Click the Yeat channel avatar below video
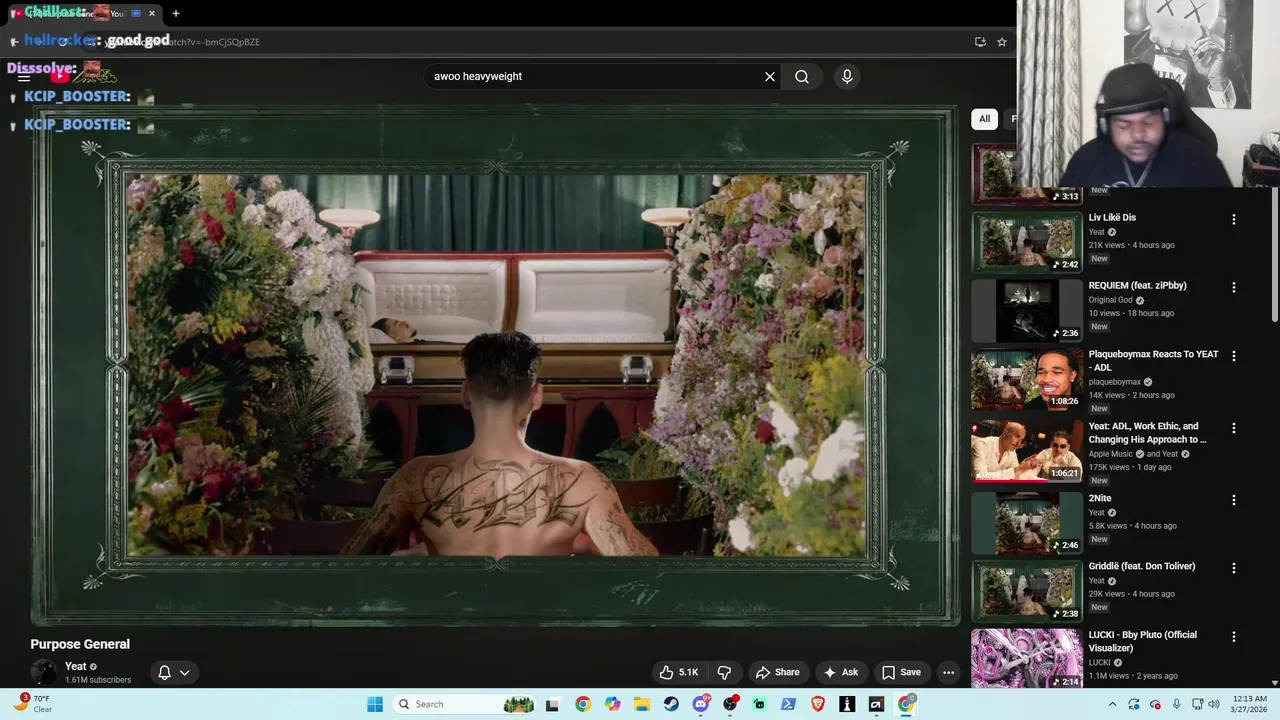Viewport: 1280px width, 720px height. pos(43,672)
